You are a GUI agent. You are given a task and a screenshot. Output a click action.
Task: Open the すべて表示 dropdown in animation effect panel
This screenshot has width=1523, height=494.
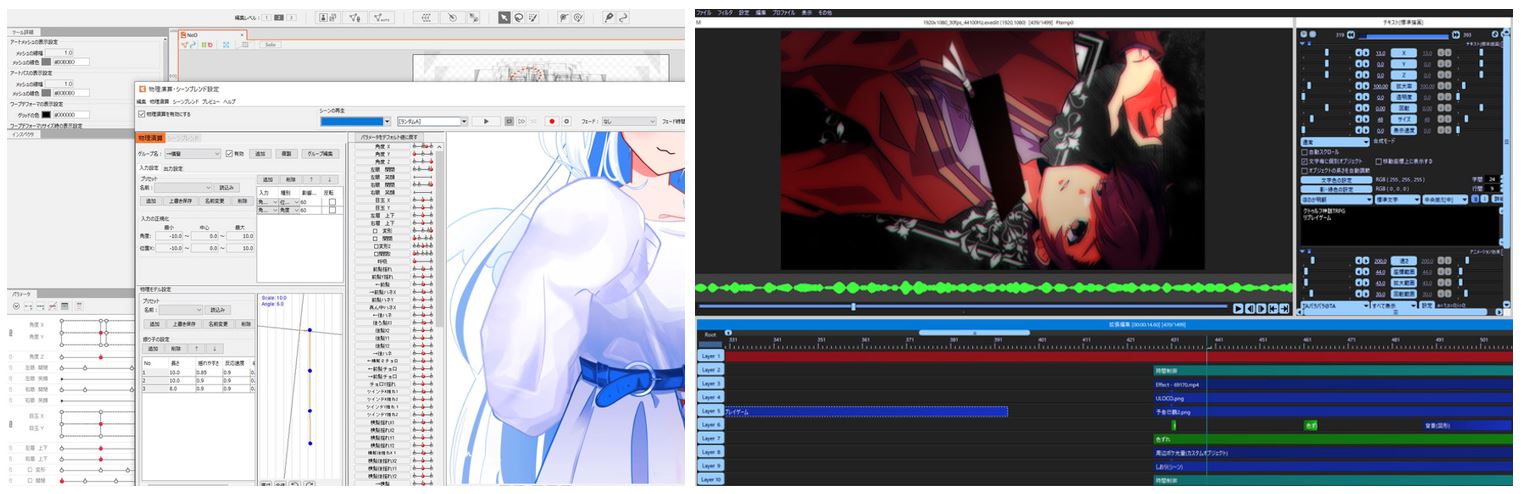[x=1394, y=305]
